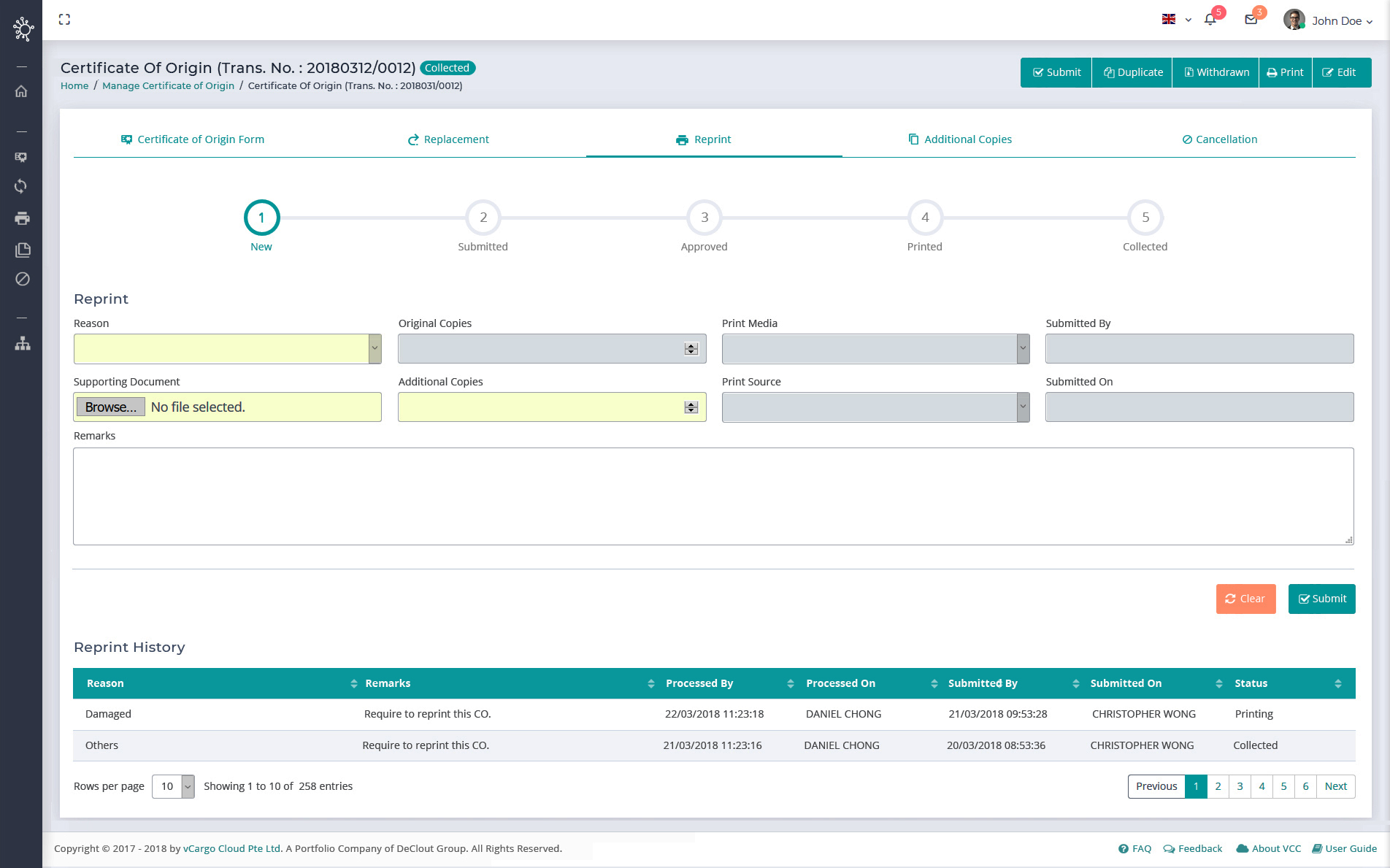
Task: Sort the table by Status column
Action: tap(1337, 683)
